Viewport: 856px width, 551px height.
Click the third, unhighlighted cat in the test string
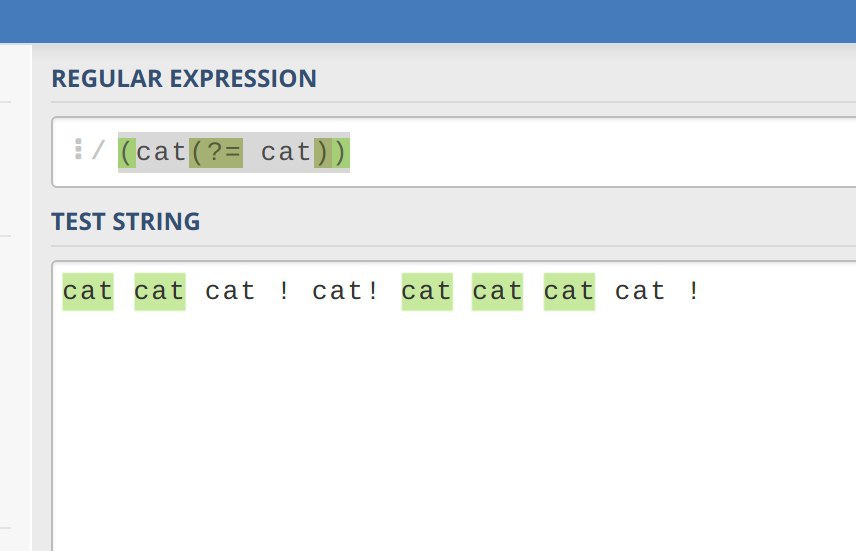tap(231, 291)
